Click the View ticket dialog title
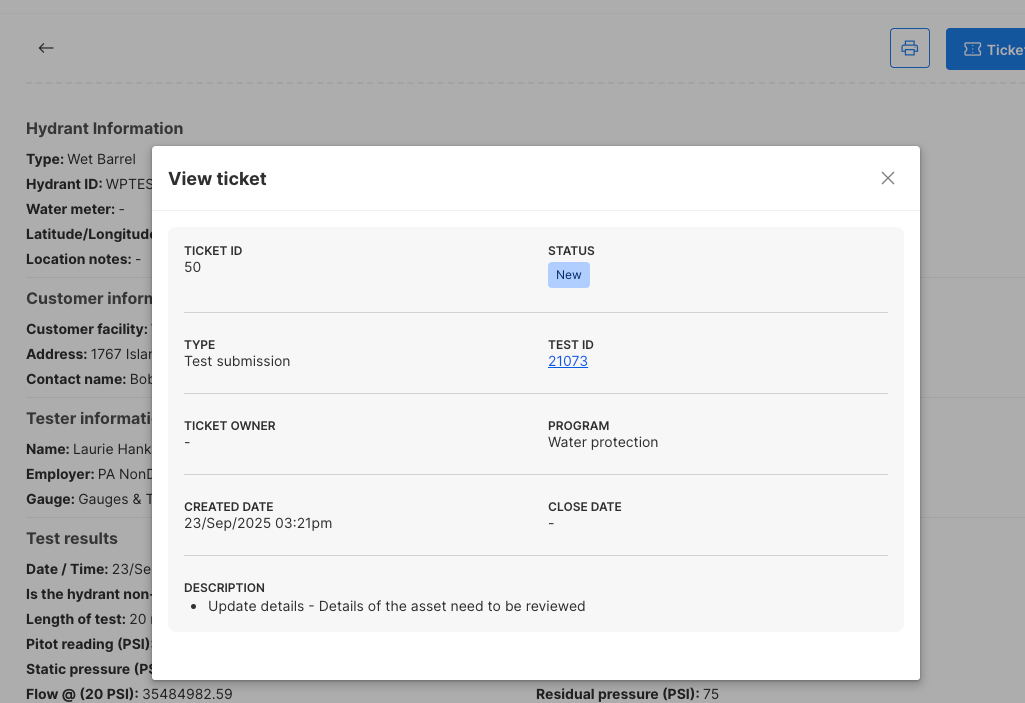 [217, 179]
